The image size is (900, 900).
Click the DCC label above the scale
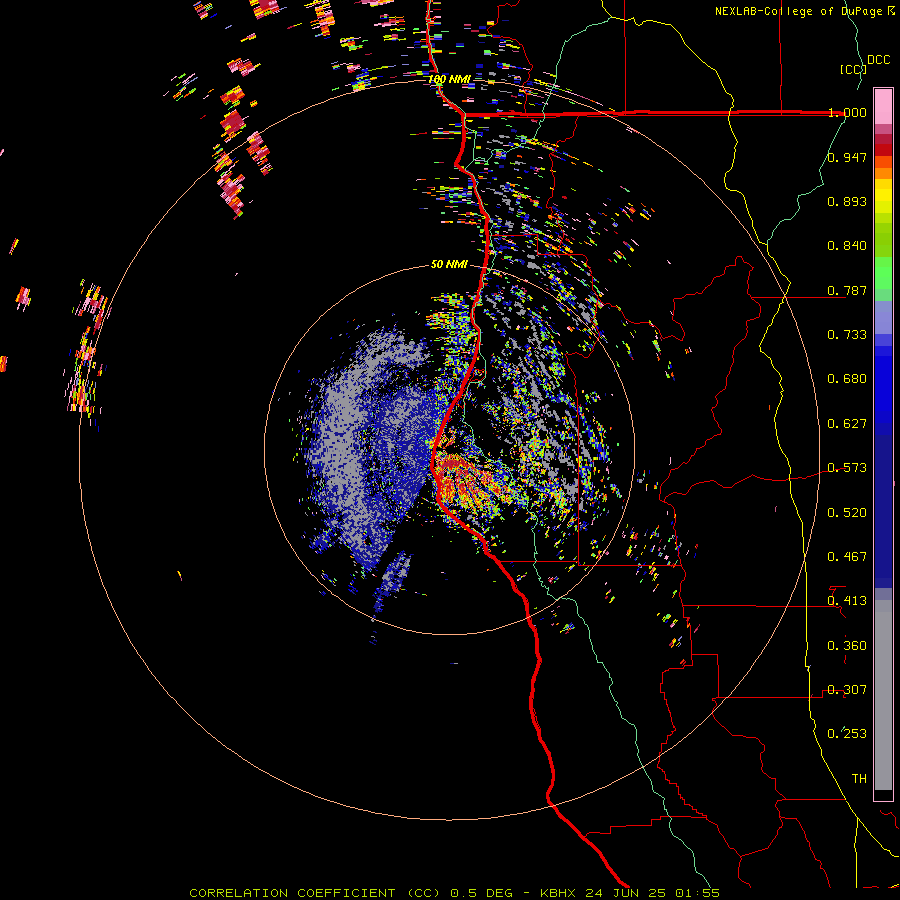coord(879,60)
